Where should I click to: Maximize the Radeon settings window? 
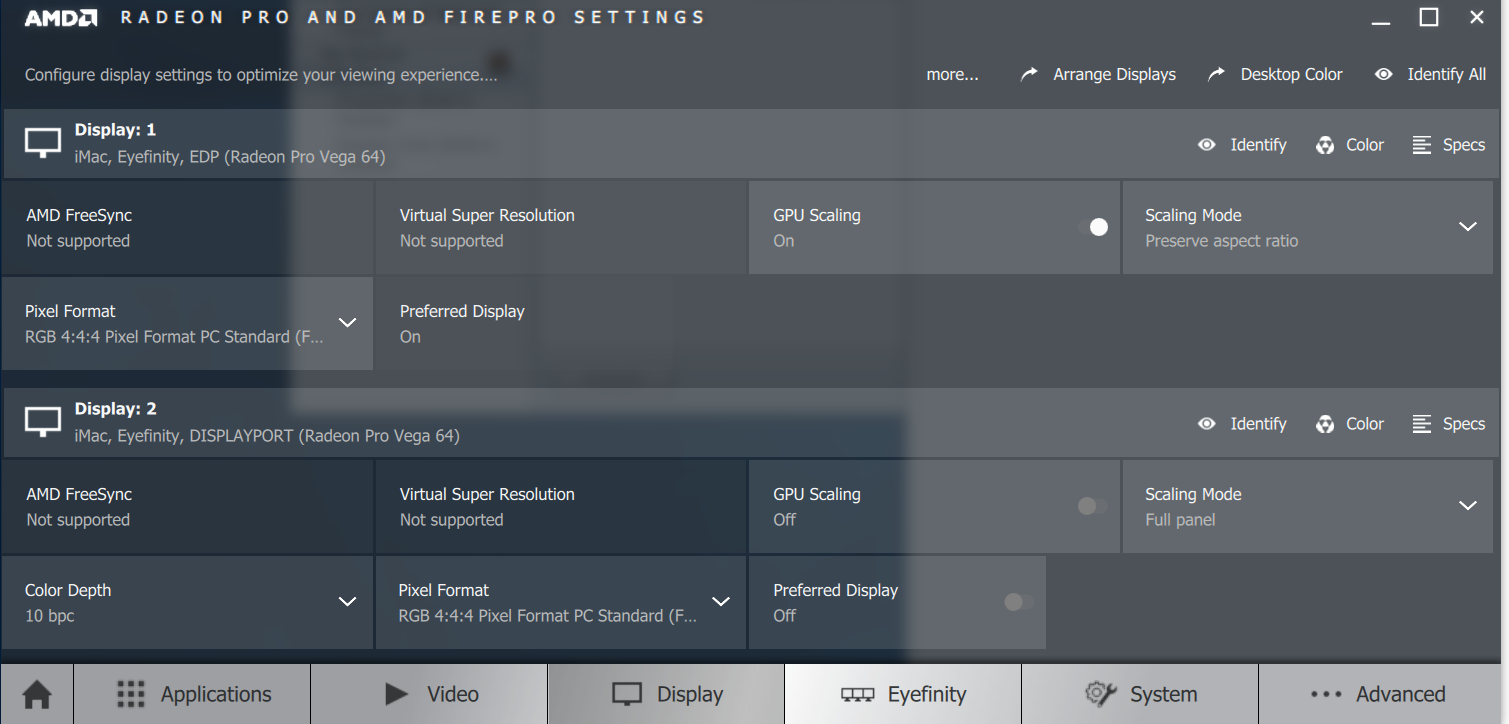point(1429,17)
